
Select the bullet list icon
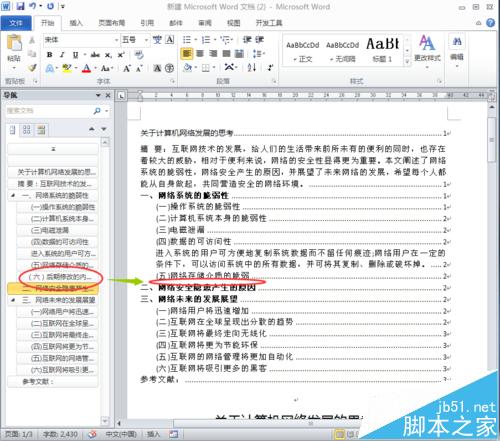(187, 40)
